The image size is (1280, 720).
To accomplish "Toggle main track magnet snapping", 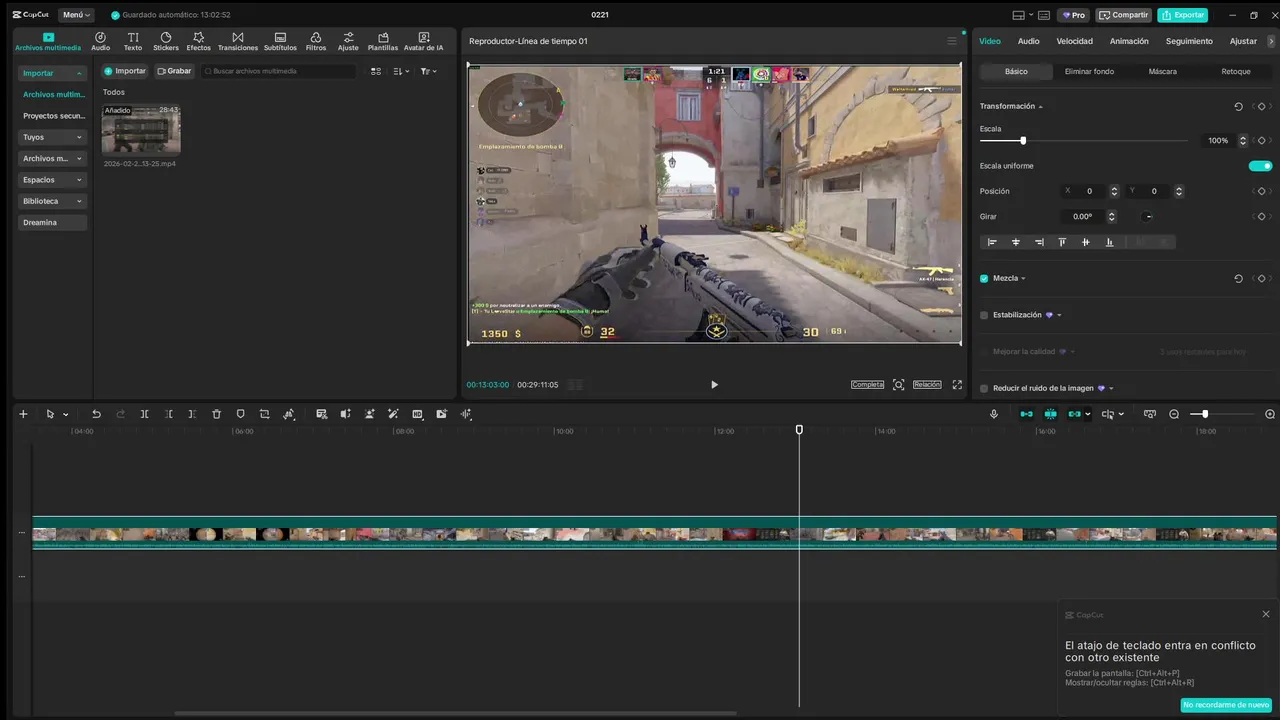I will point(1026,414).
